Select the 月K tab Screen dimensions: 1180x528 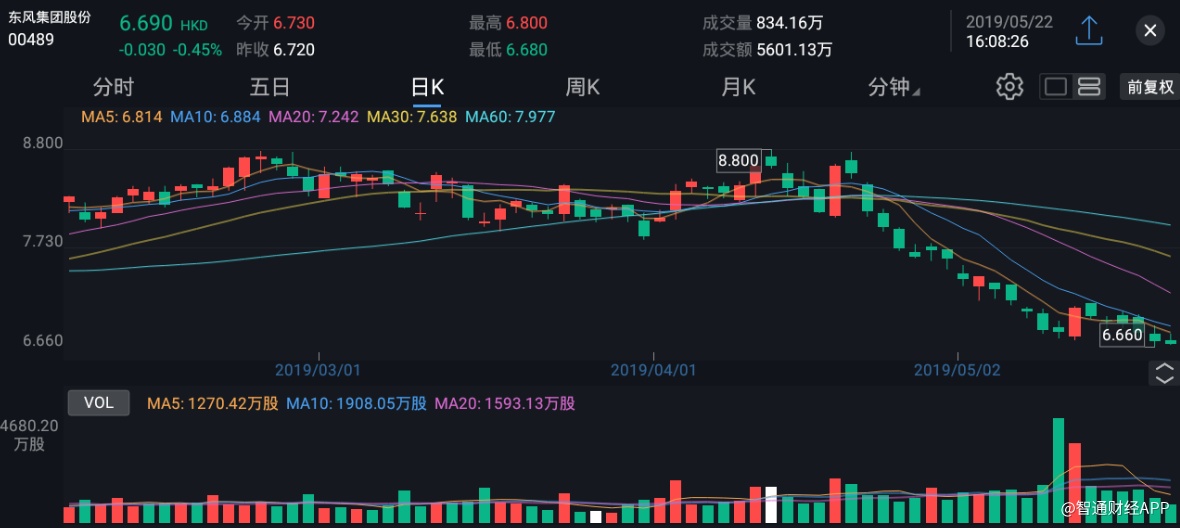click(738, 87)
